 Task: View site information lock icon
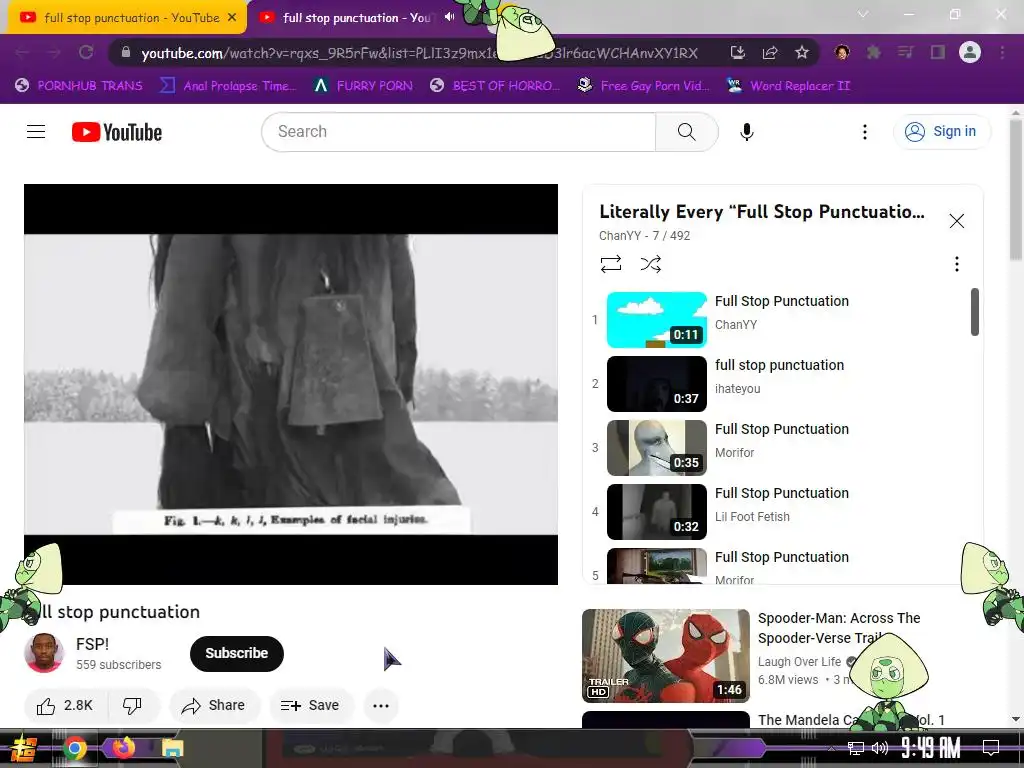coord(126,52)
